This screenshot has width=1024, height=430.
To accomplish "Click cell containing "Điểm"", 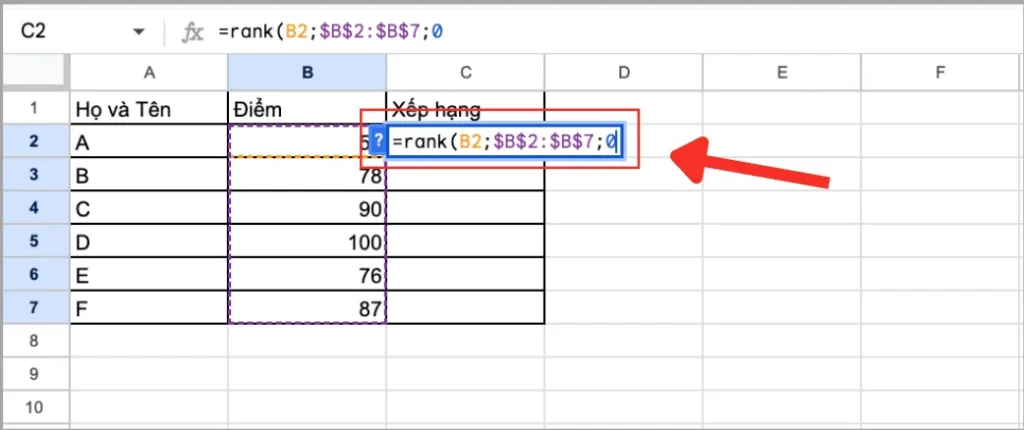I will [307, 108].
